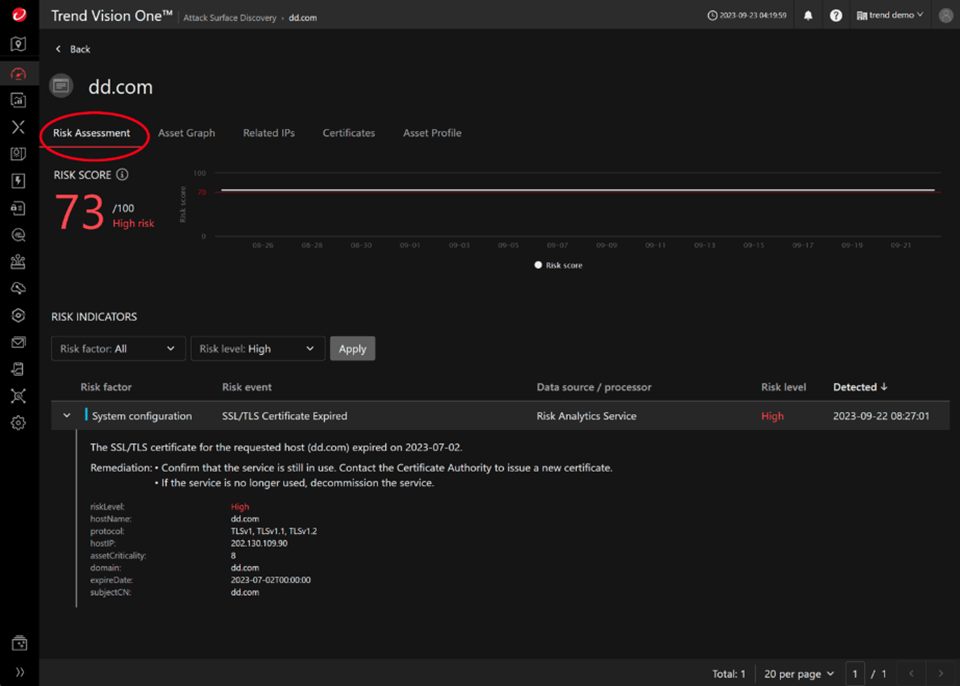The width and height of the screenshot is (960, 686).
Task: Open the help question mark icon
Action: 836,15
